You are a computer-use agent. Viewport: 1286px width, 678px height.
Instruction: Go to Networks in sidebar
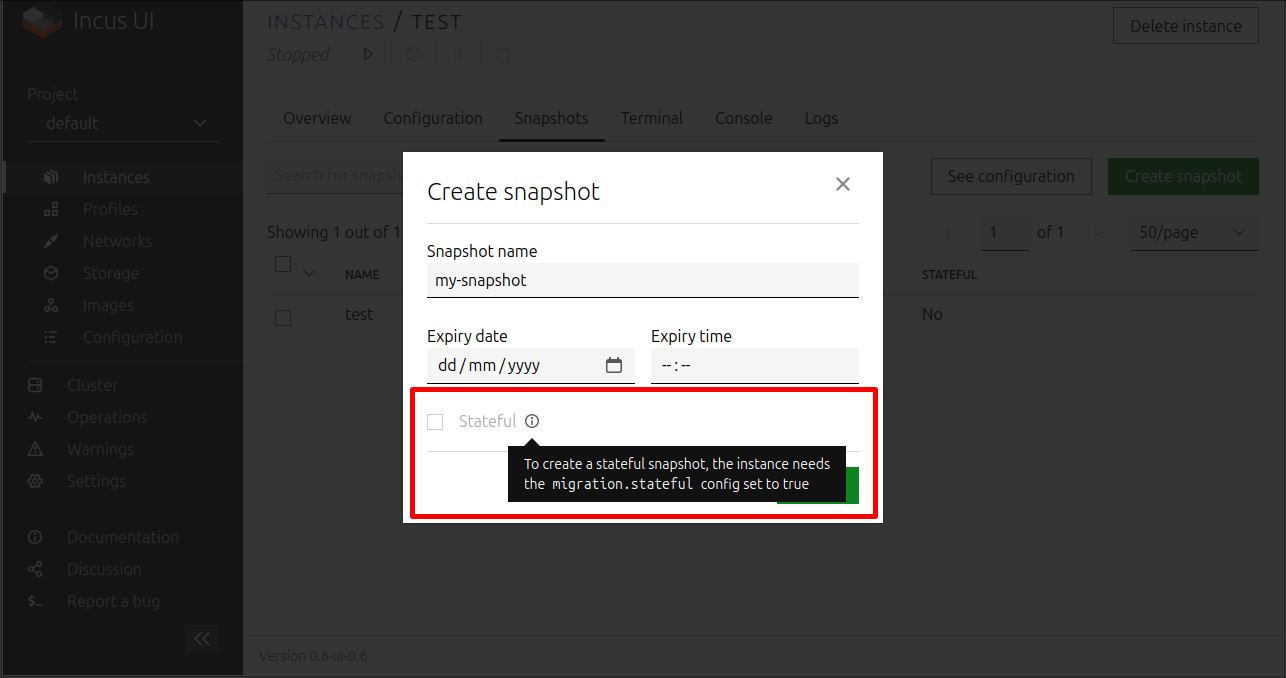pyautogui.click(x=117, y=241)
